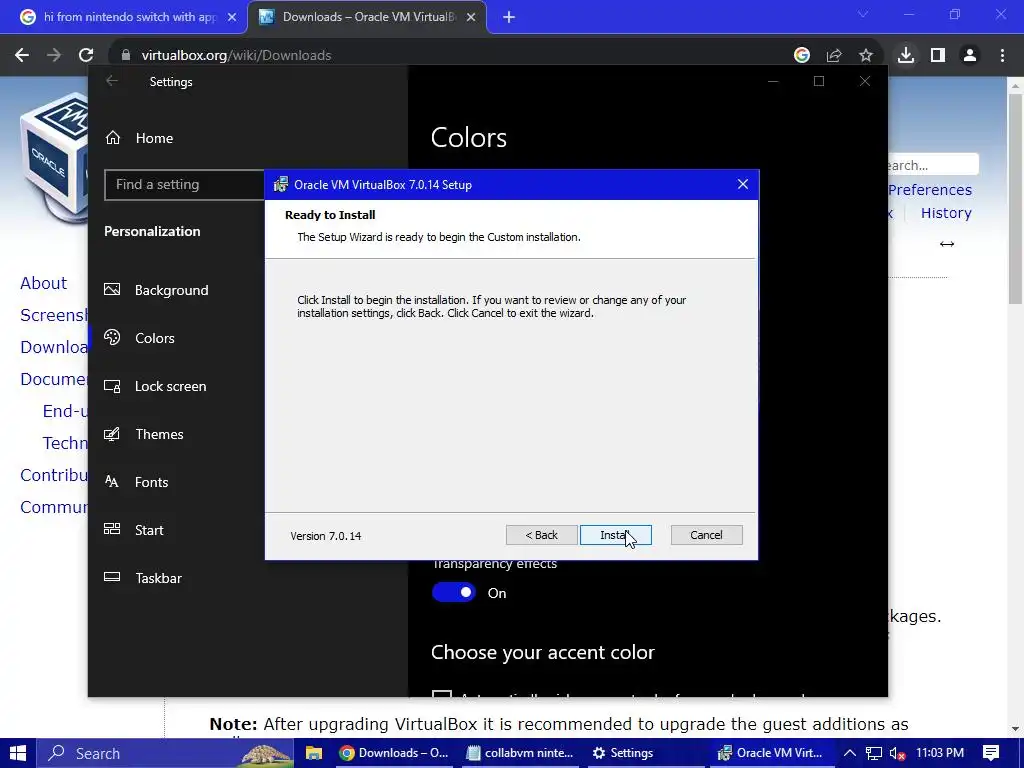Click the Taskbar icon in sidebar
This screenshot has width=1024, height=768.
click(112, 577)
